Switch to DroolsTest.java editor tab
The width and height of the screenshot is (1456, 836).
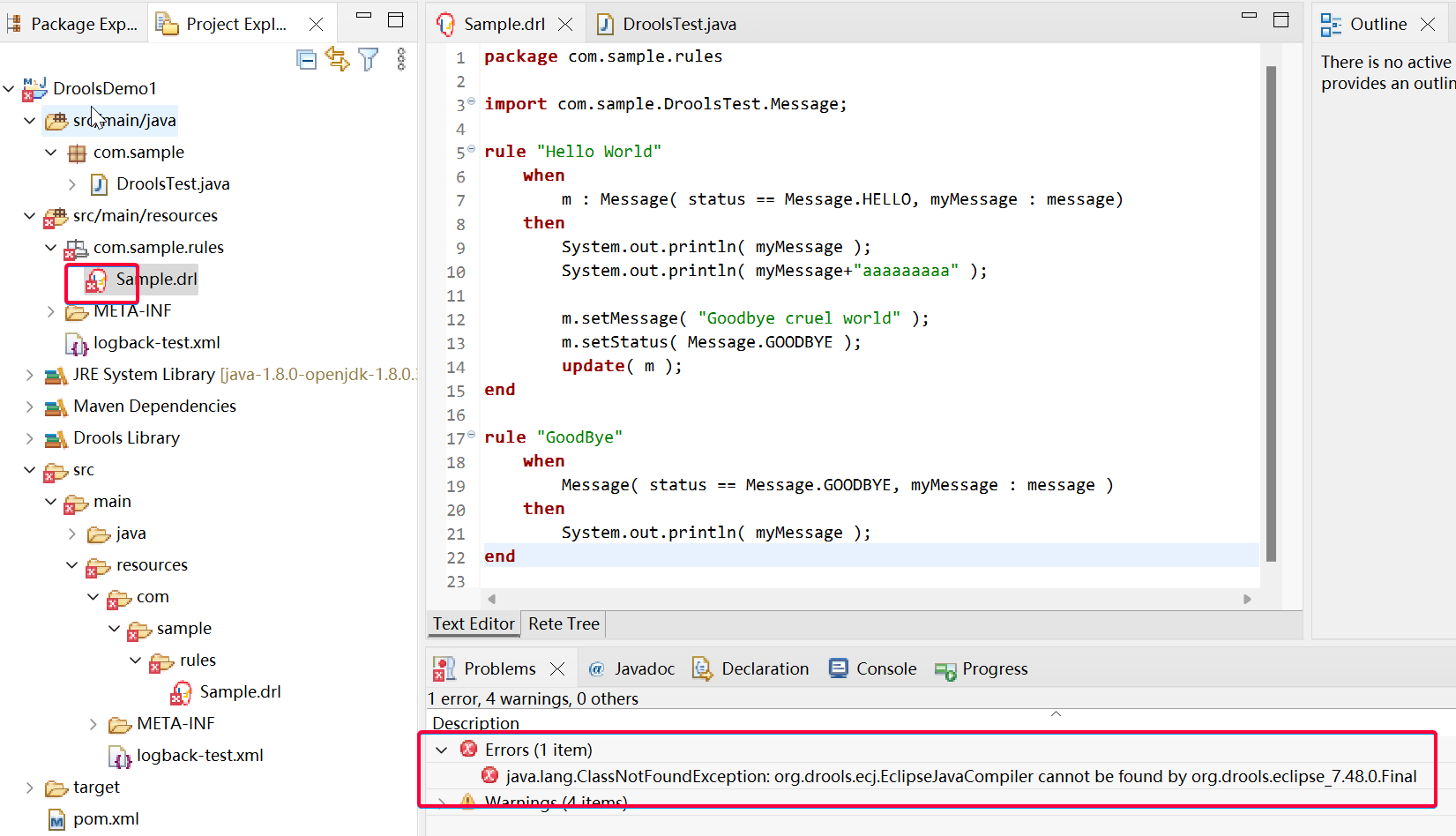pos(667,24)
